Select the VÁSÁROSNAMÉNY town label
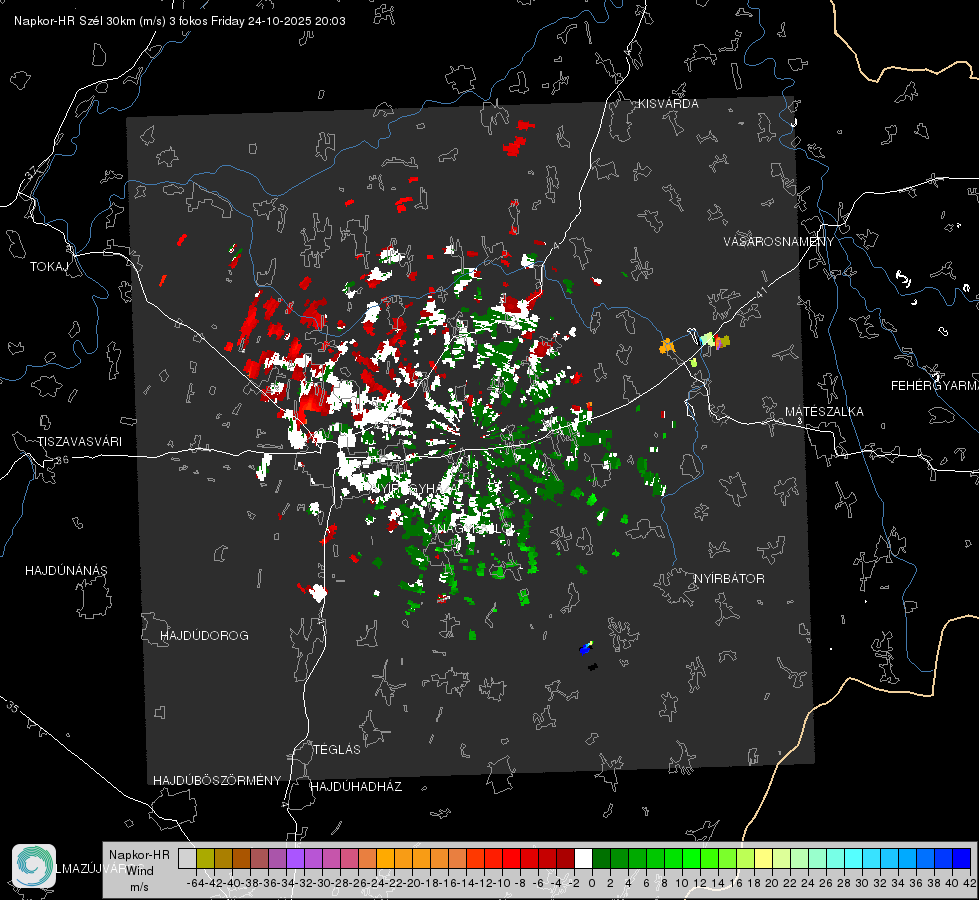 point(779,242)
